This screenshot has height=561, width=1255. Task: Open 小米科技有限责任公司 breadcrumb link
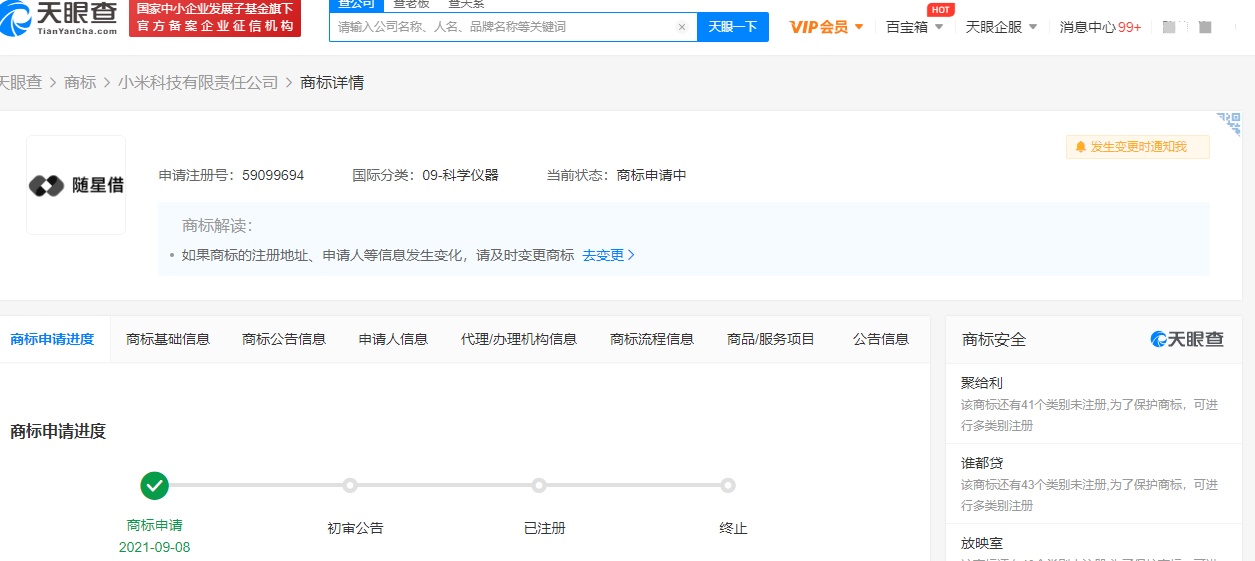(x=198, y=82)
